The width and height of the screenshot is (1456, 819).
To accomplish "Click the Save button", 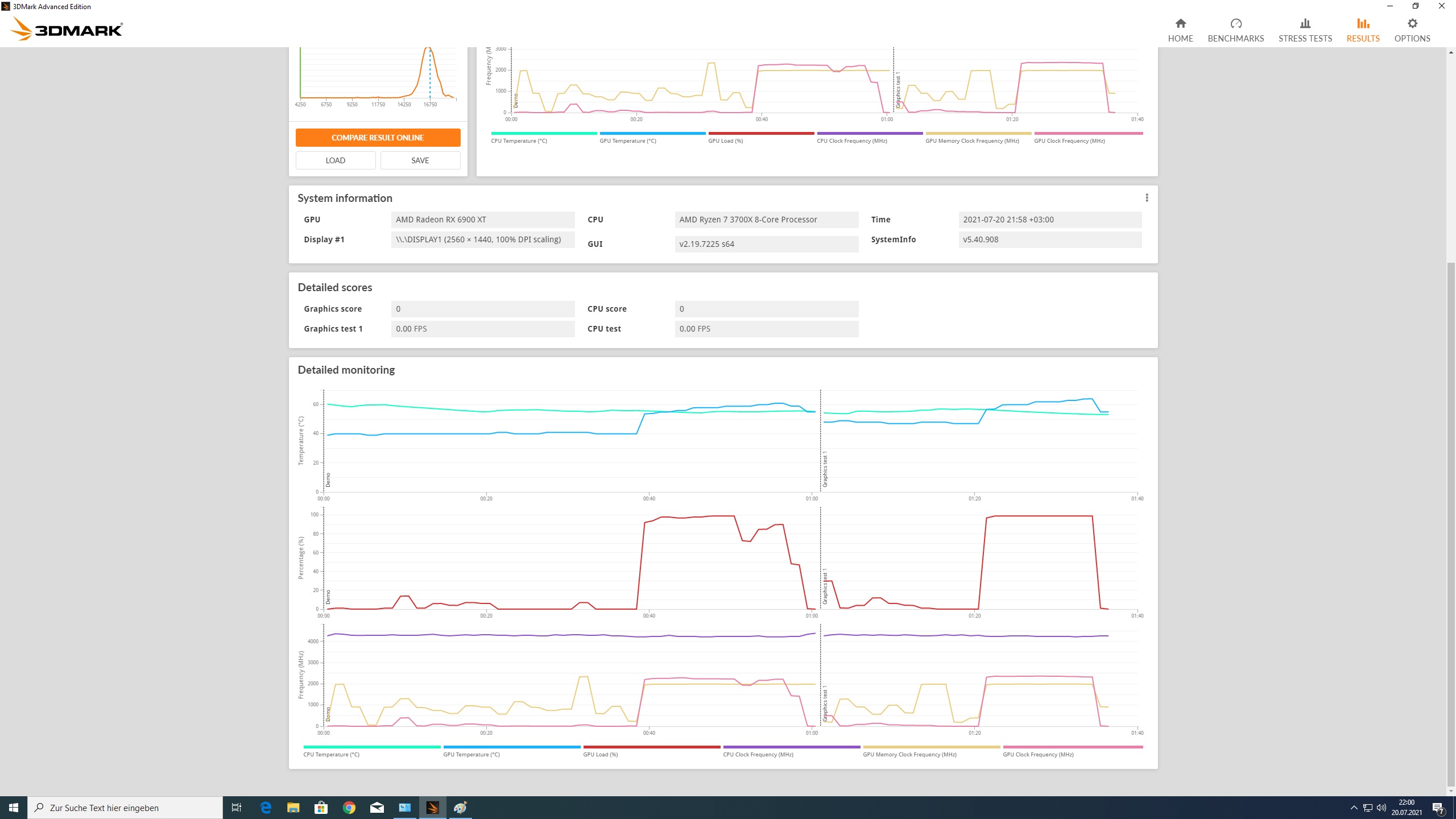I will pyautogui.click(x=420, y=160).
